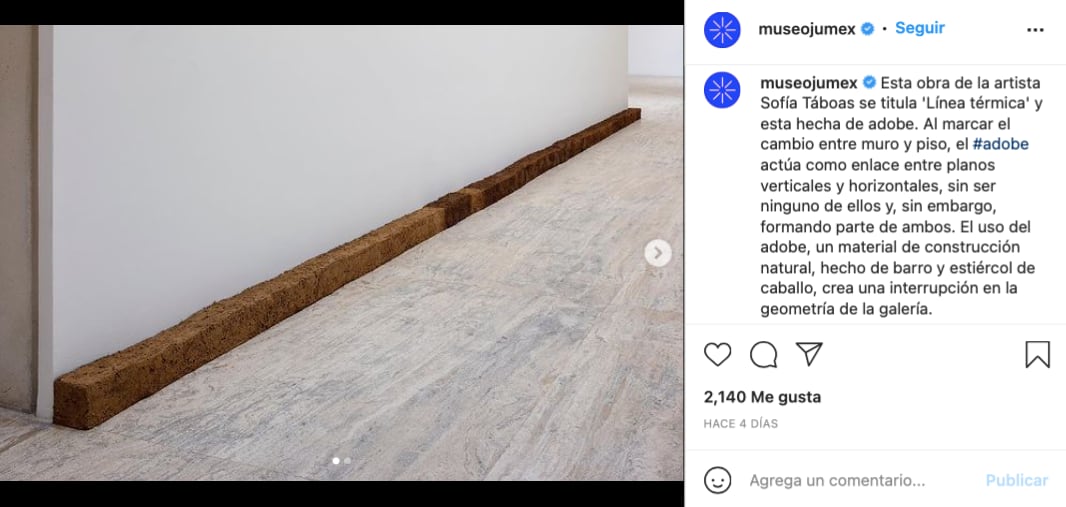Open the three-dots options menu
Viewport: 1066px width, 507px height.
pyautogui.click(x=1035, y=30)
